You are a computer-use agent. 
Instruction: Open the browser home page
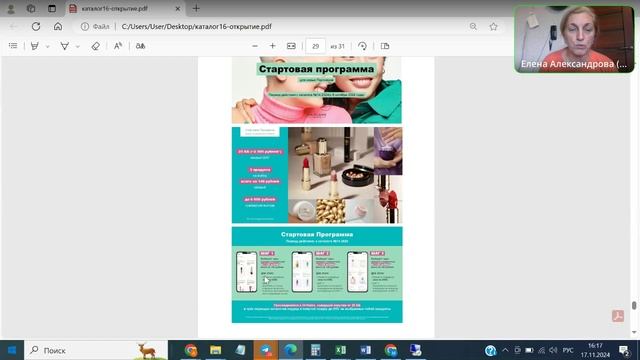point(58,27)
